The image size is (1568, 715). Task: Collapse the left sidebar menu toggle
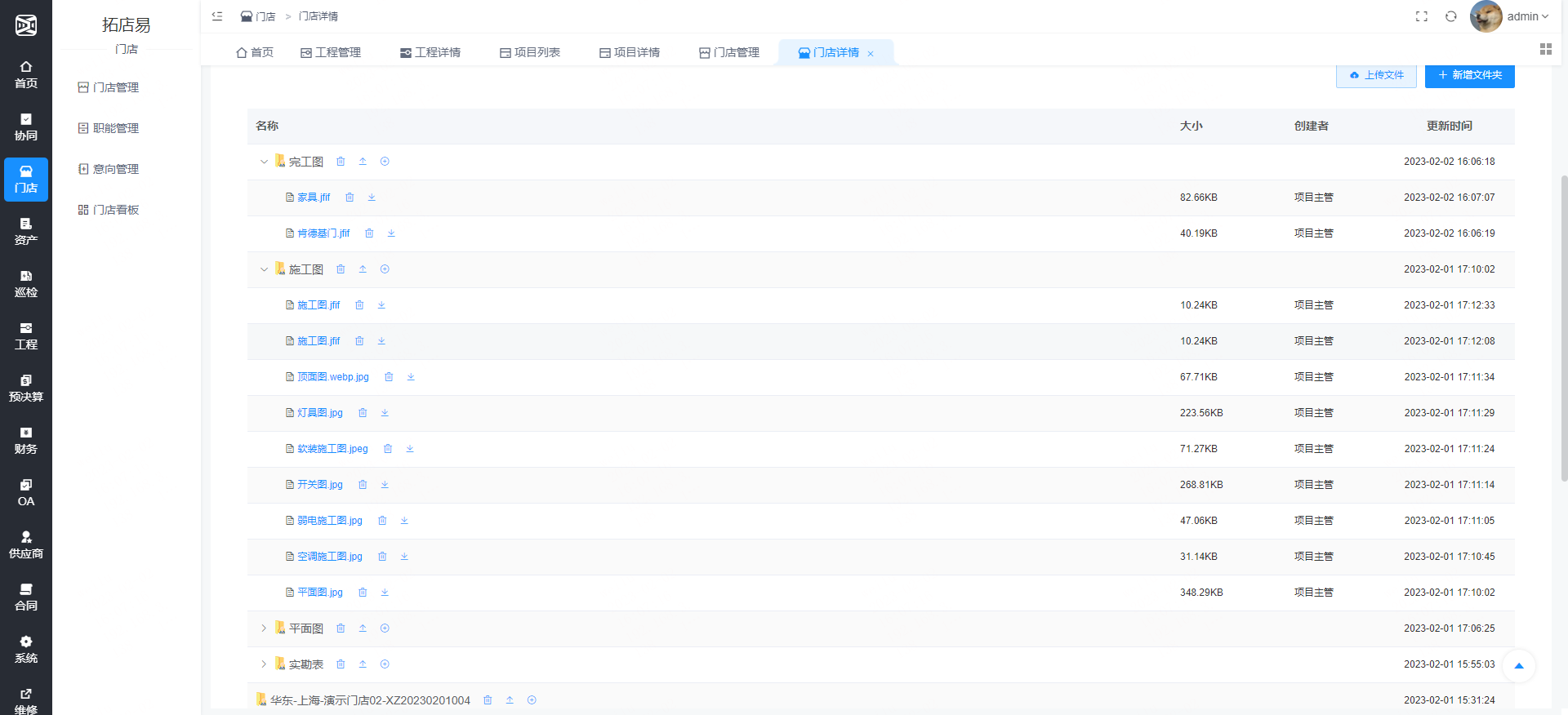(x=217, y=16)
